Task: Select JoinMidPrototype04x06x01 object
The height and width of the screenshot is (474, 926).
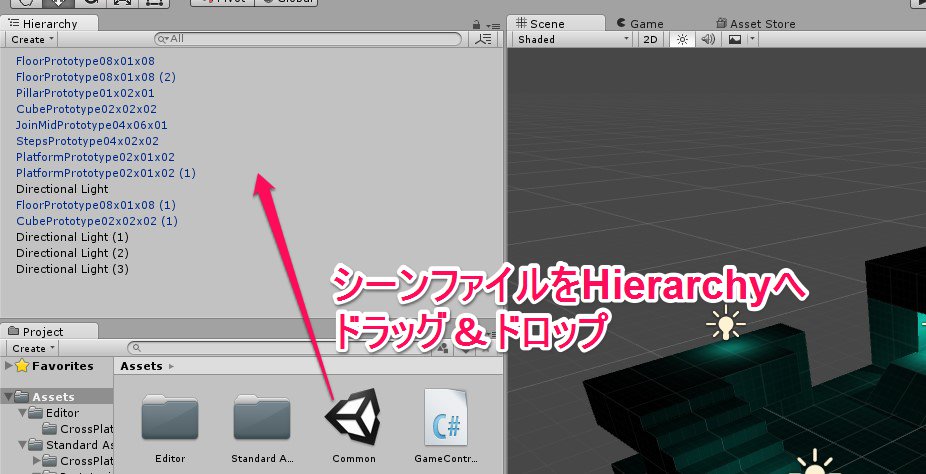Action: click(92, 125)
